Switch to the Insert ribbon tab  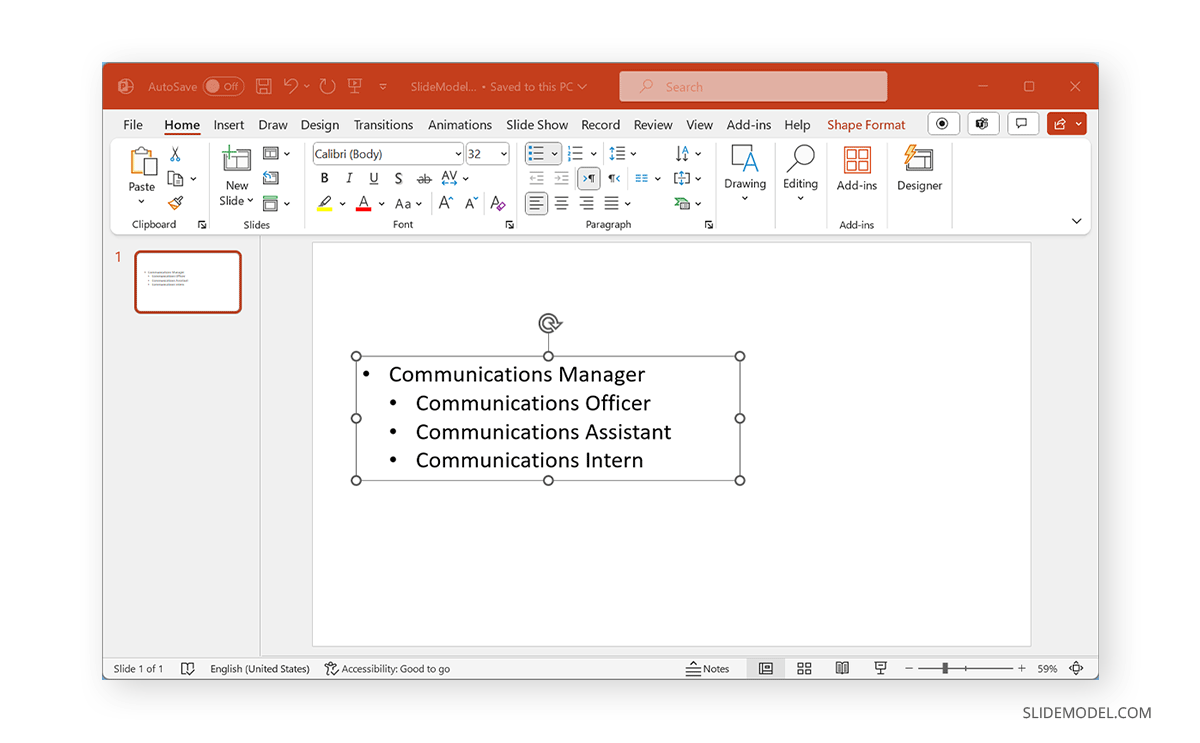tap(229, 124)
